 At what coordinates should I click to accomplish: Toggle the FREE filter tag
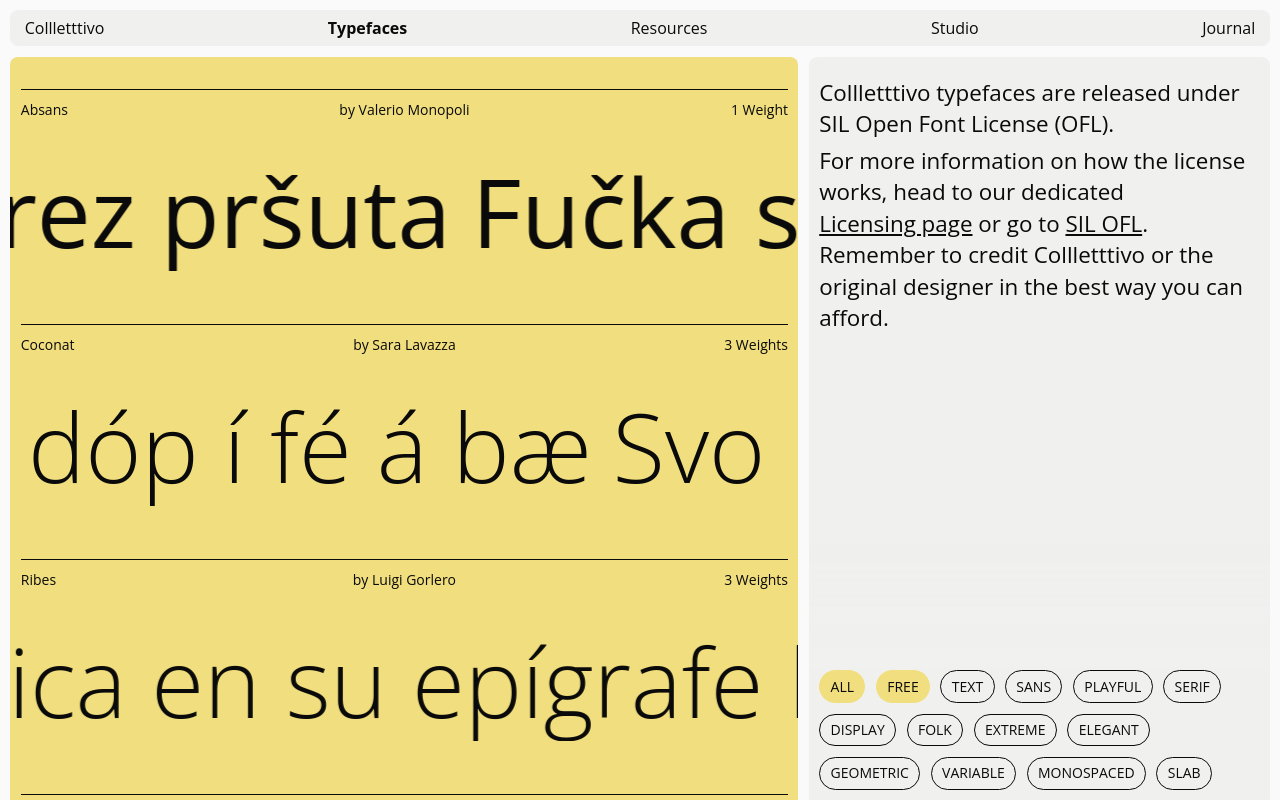(x=903, y=687)
